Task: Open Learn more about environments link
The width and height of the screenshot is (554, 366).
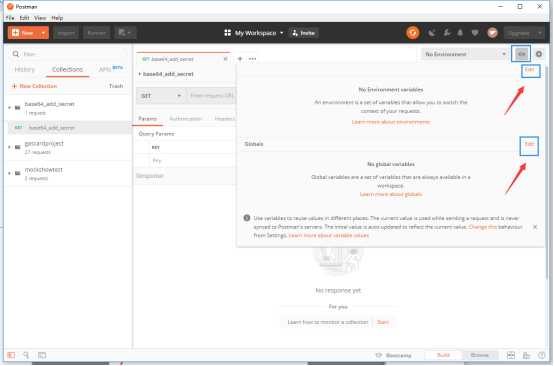Action: pyautogui.click(x=391, y=122)
